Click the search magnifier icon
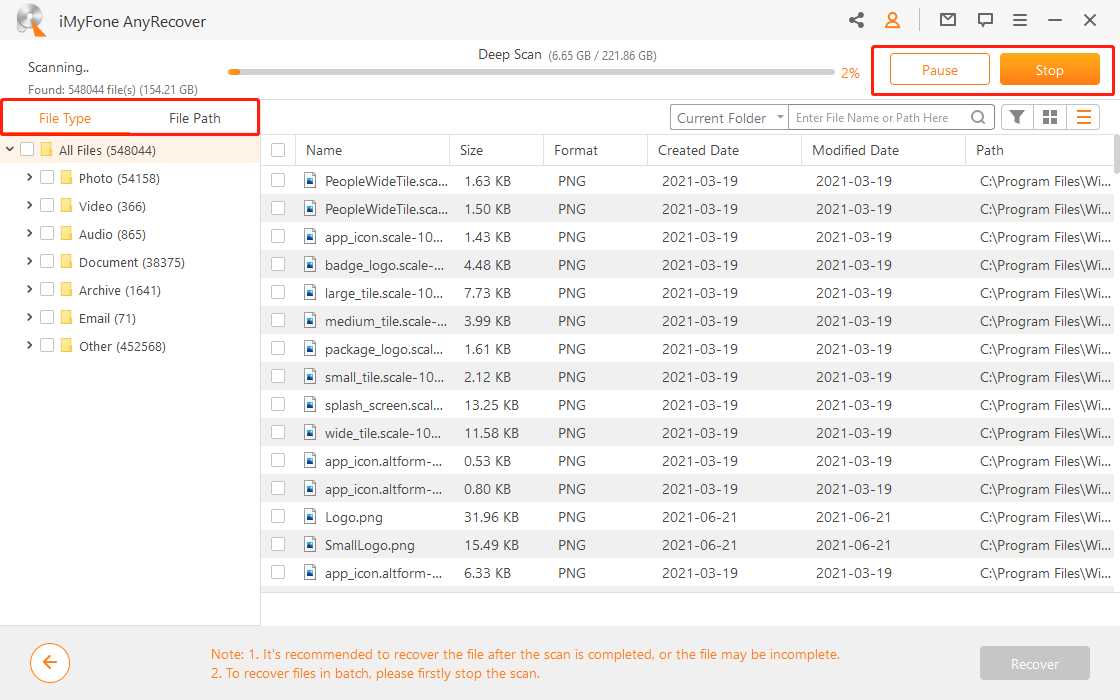This screenshot has height=700, width=1120. (x=979, y=117)
